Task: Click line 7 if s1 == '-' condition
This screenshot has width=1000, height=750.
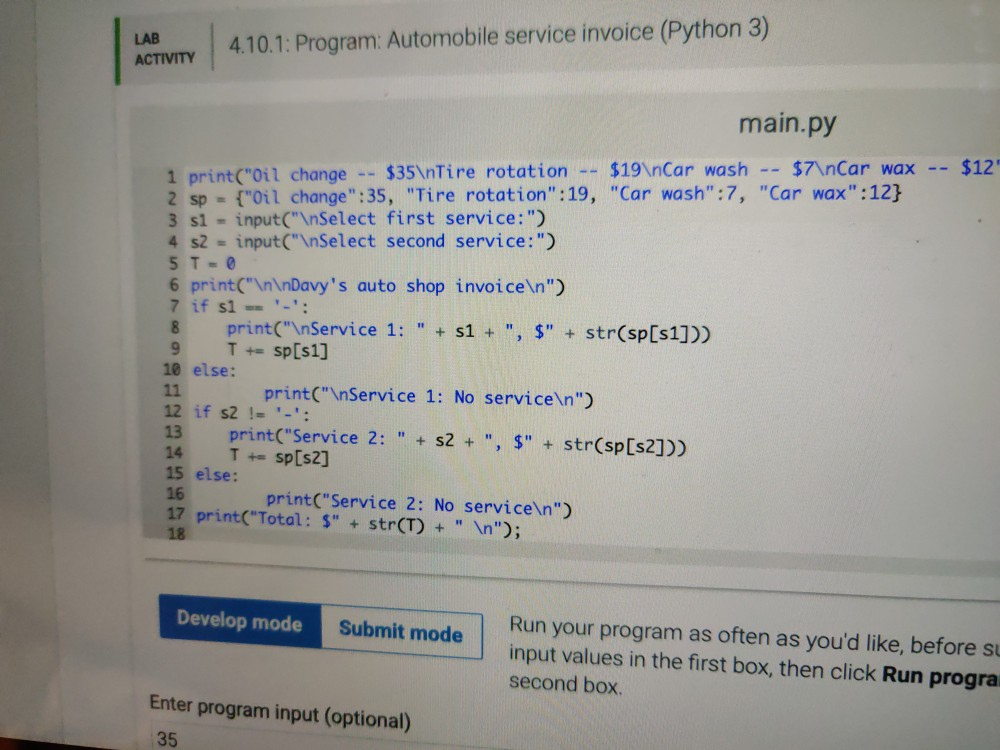Action: pyautogui.click(x=250, y=307)
